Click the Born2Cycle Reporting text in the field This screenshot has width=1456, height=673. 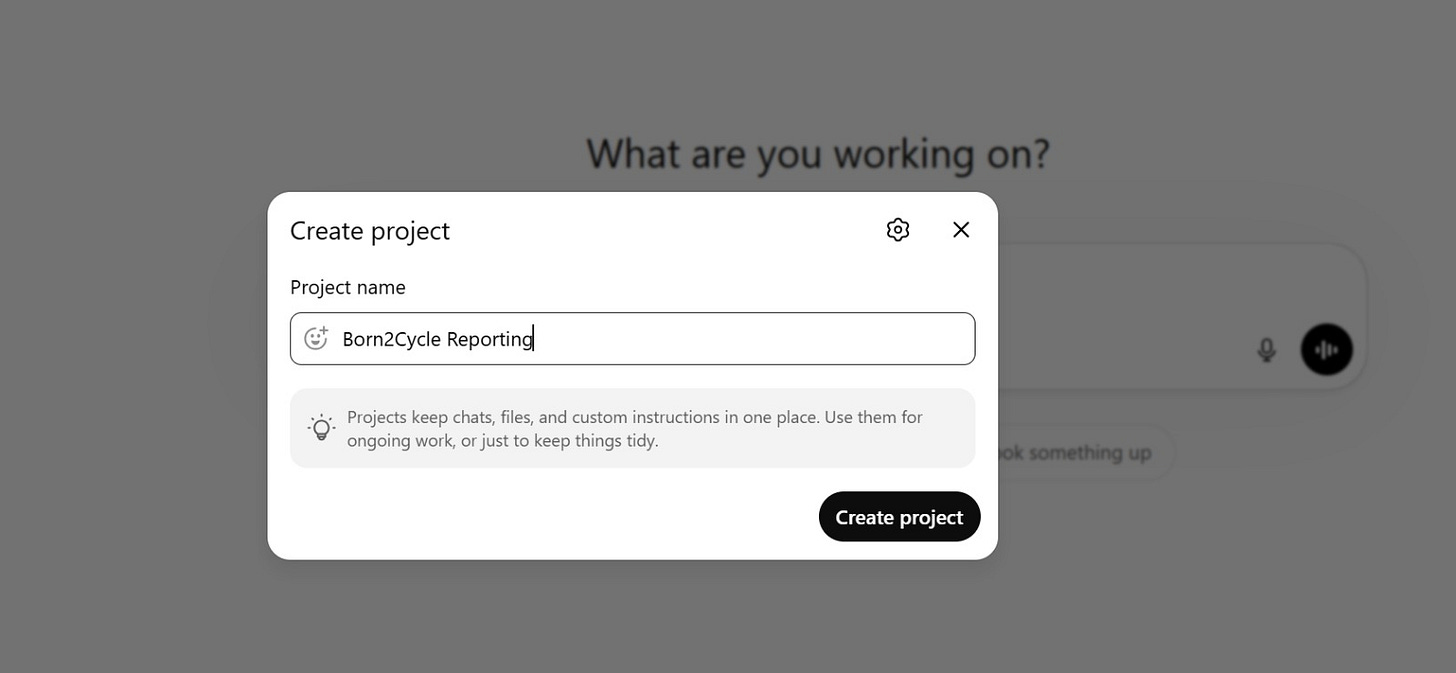[x=438, y=339]
